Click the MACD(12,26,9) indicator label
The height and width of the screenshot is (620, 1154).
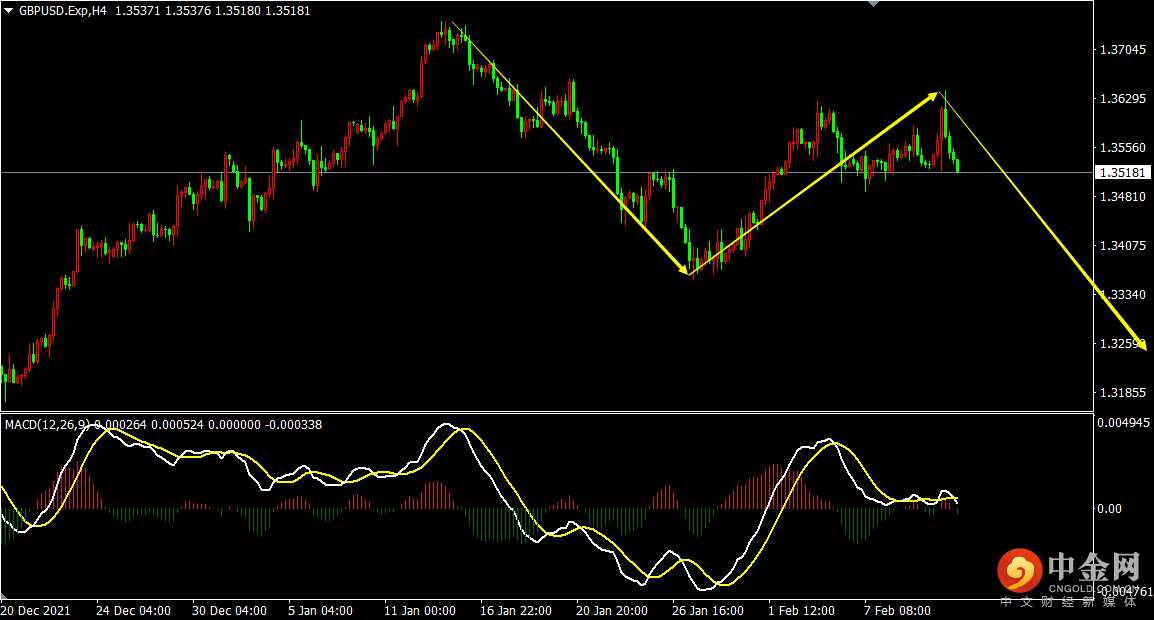(x=47, y=425)
